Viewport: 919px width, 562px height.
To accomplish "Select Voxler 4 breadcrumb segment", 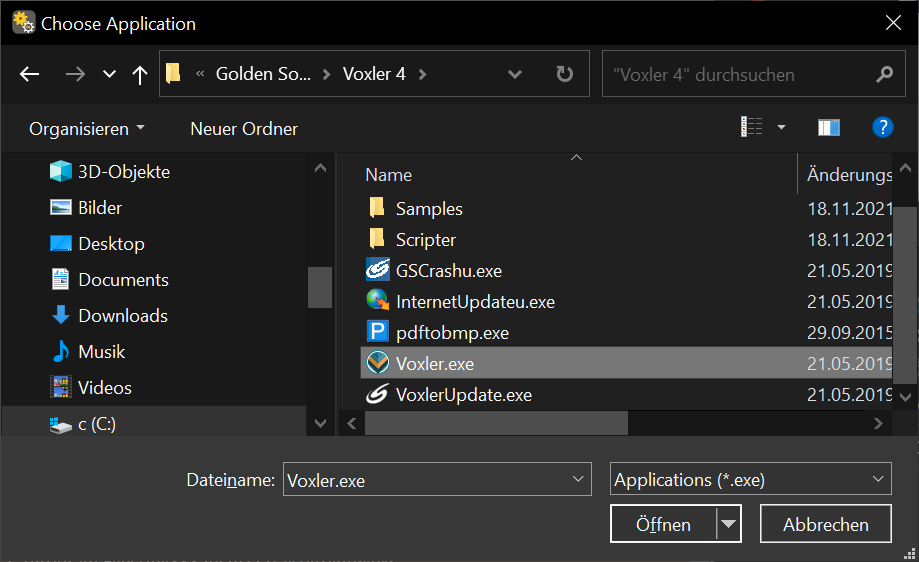I will 374,74.
